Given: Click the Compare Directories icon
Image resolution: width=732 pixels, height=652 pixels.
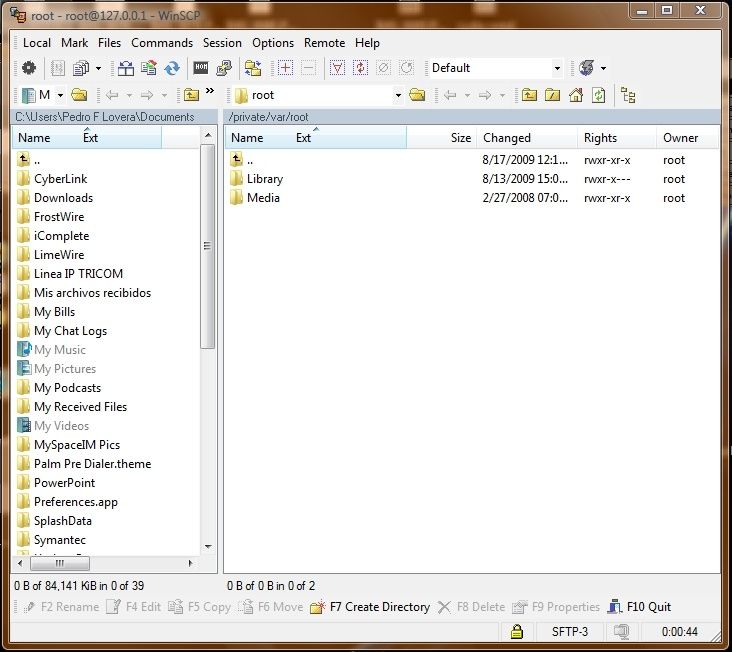Looking at the screenshot, I should tap(126, 68).
